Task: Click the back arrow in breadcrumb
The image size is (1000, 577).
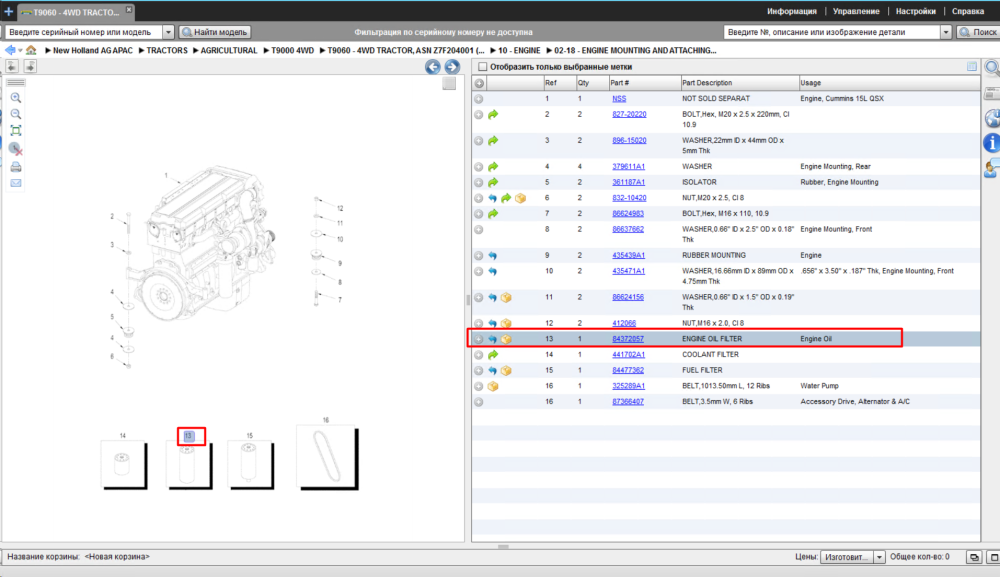Action: click(10, 50)
